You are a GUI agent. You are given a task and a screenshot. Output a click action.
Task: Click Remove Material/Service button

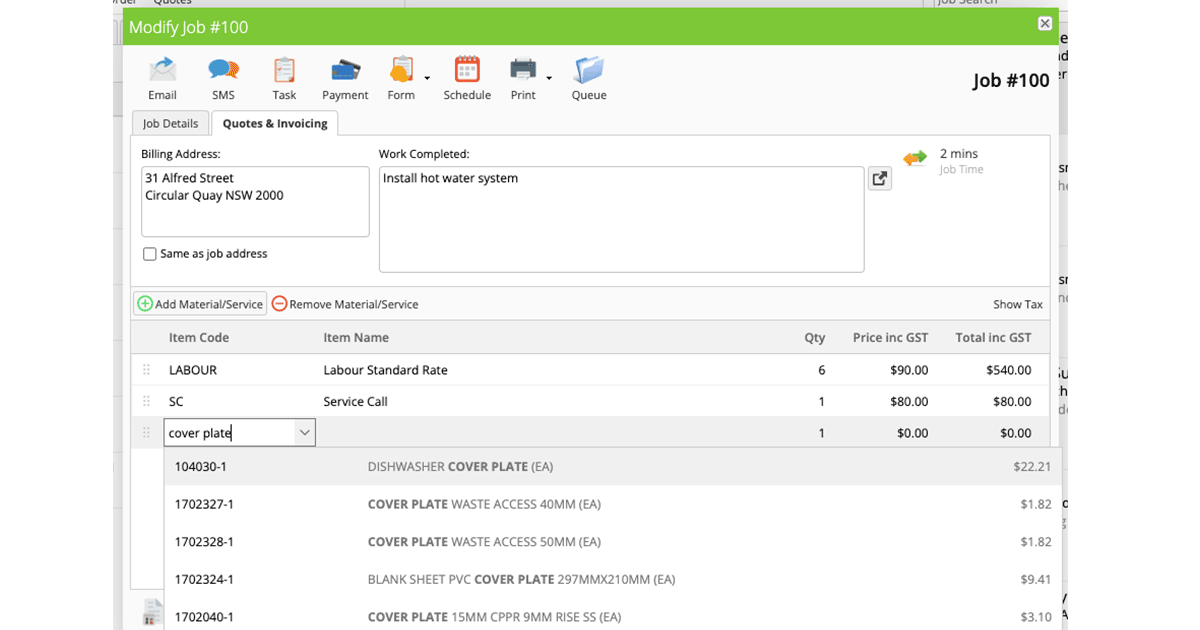pos(345,304)
